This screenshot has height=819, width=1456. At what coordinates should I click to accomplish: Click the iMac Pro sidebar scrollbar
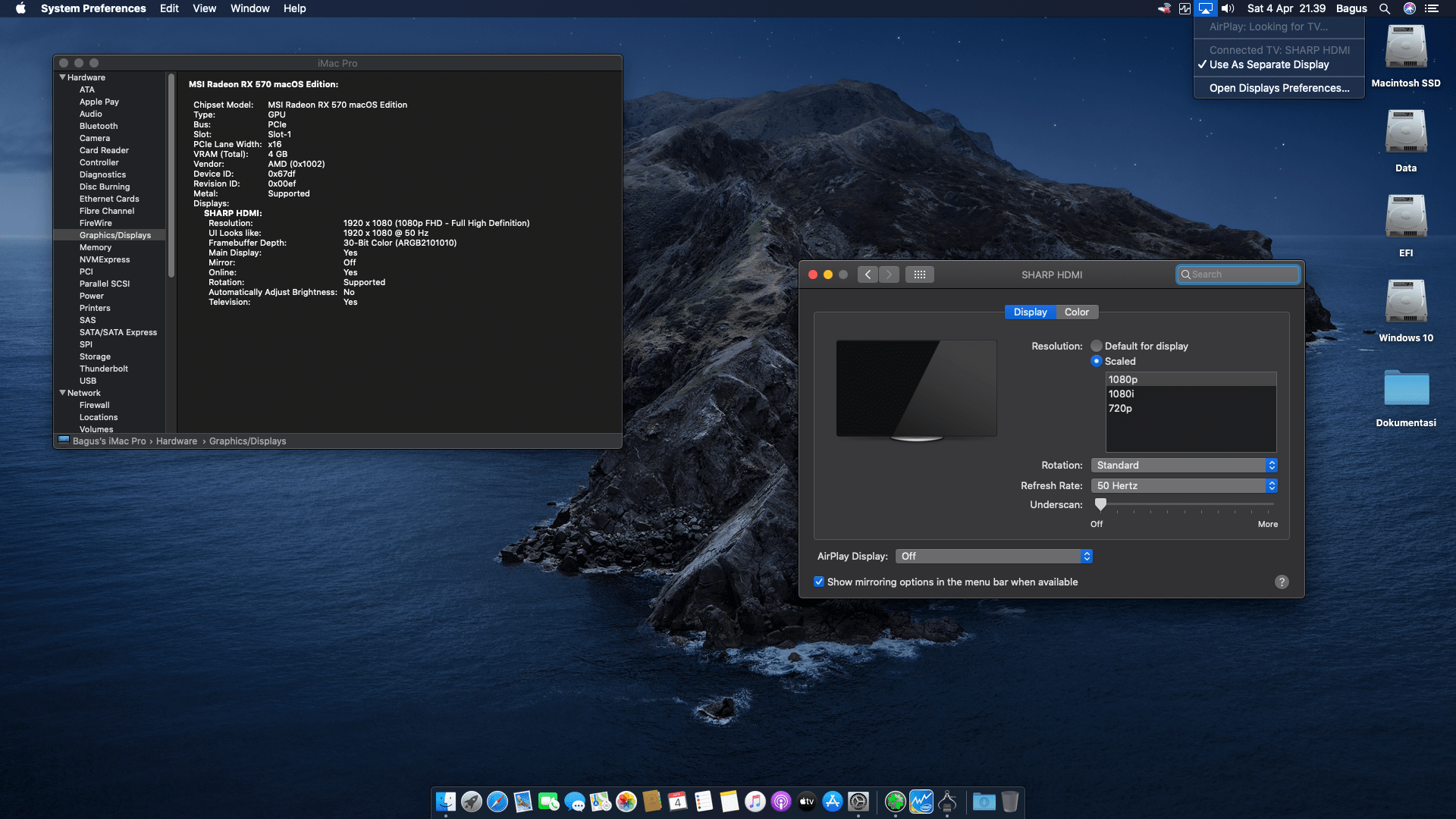[x=171, y=176]
